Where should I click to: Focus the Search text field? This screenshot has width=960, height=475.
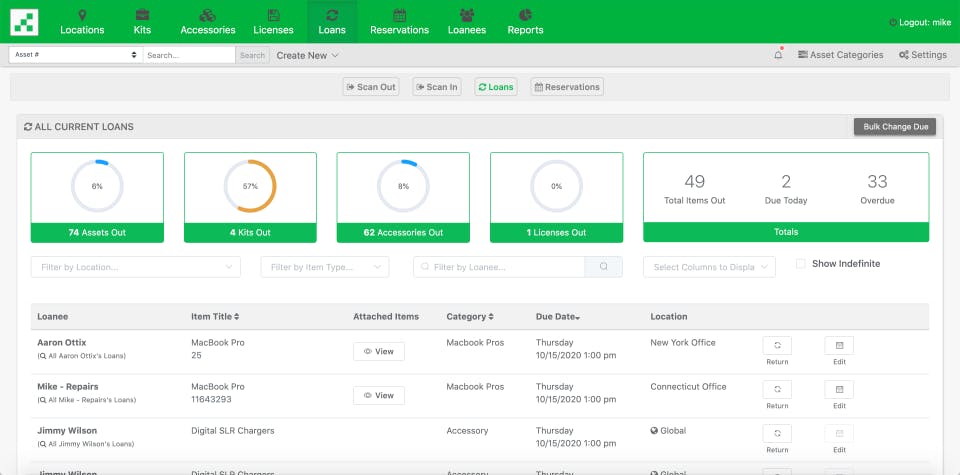(x=189, y=55)
